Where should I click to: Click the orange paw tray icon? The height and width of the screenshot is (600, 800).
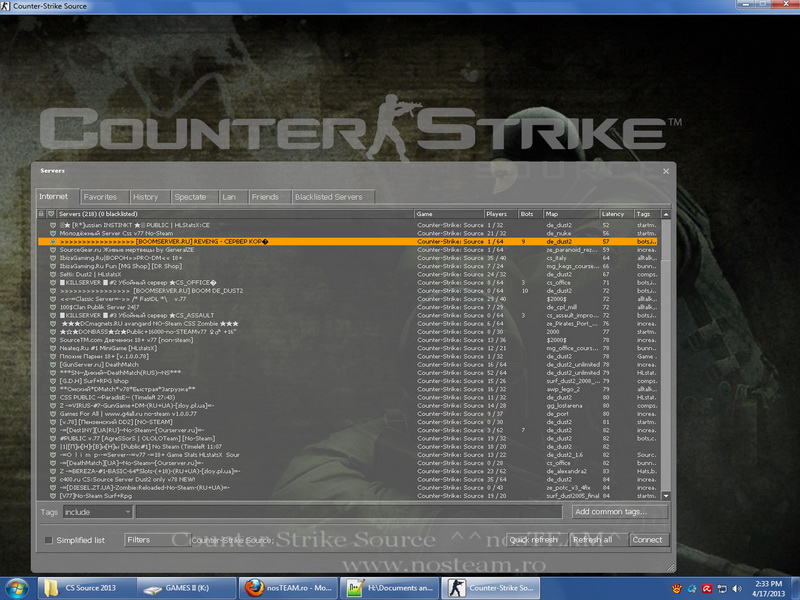click(677, 589)
